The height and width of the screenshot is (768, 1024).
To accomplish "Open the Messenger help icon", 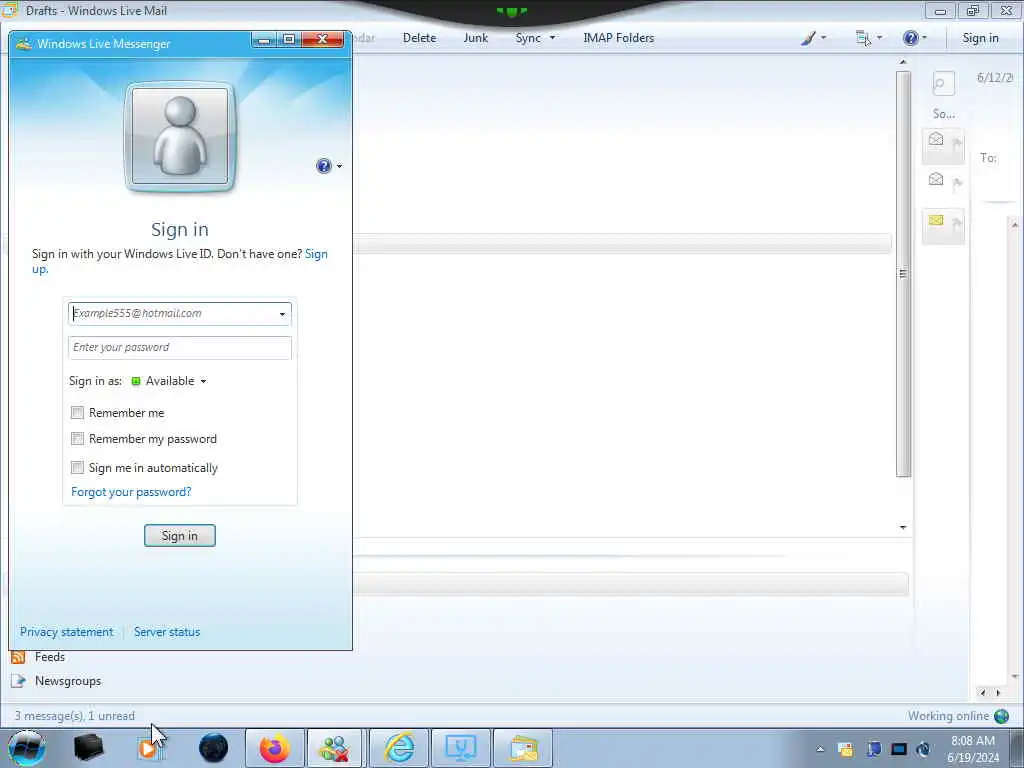I will coord(323,166).
